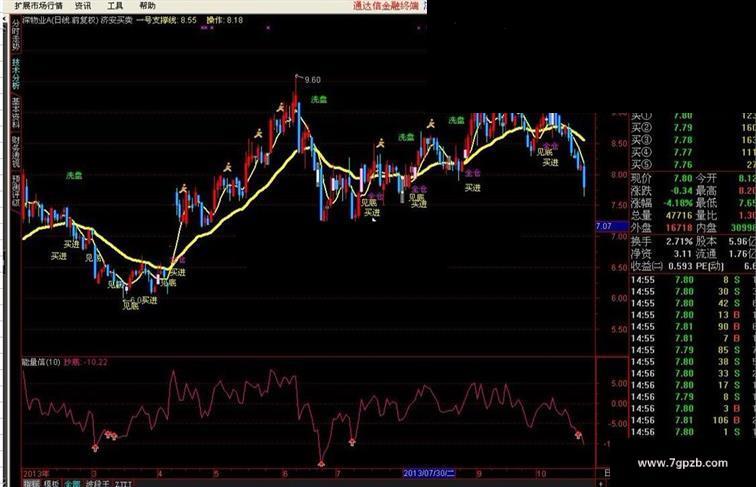Click the 换手 2.71% value

pyautogui.click(x=679, y=241)
